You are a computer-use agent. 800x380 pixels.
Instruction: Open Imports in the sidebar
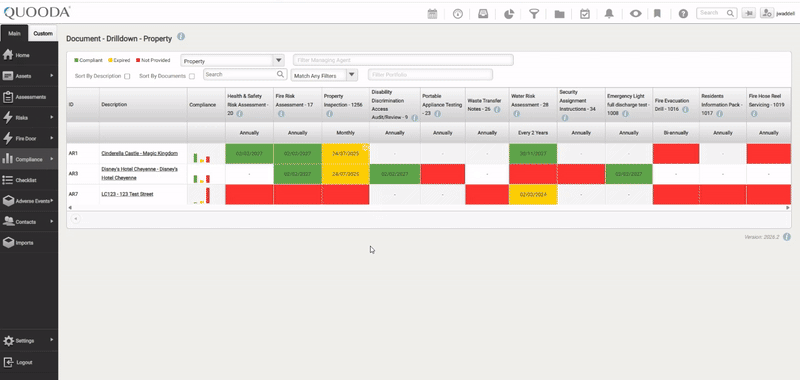29,243
